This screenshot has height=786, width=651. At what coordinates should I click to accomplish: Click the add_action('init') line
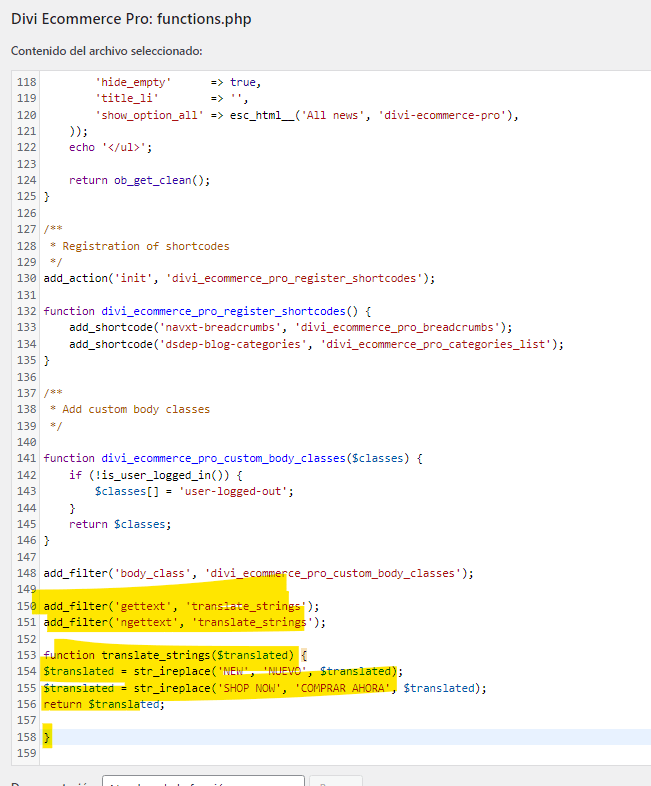239,278
